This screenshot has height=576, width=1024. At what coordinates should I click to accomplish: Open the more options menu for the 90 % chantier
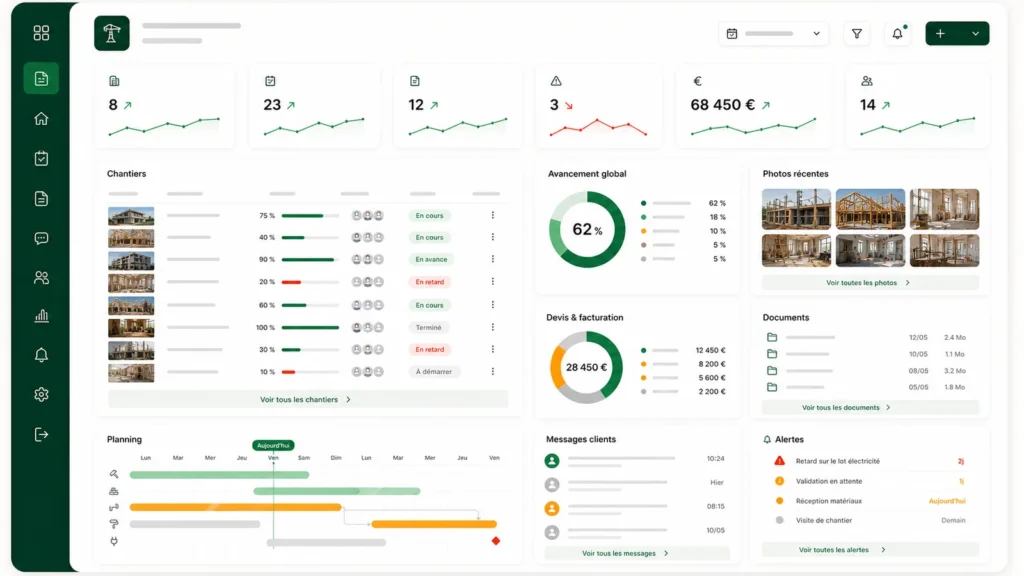click(x=492, y=259)
